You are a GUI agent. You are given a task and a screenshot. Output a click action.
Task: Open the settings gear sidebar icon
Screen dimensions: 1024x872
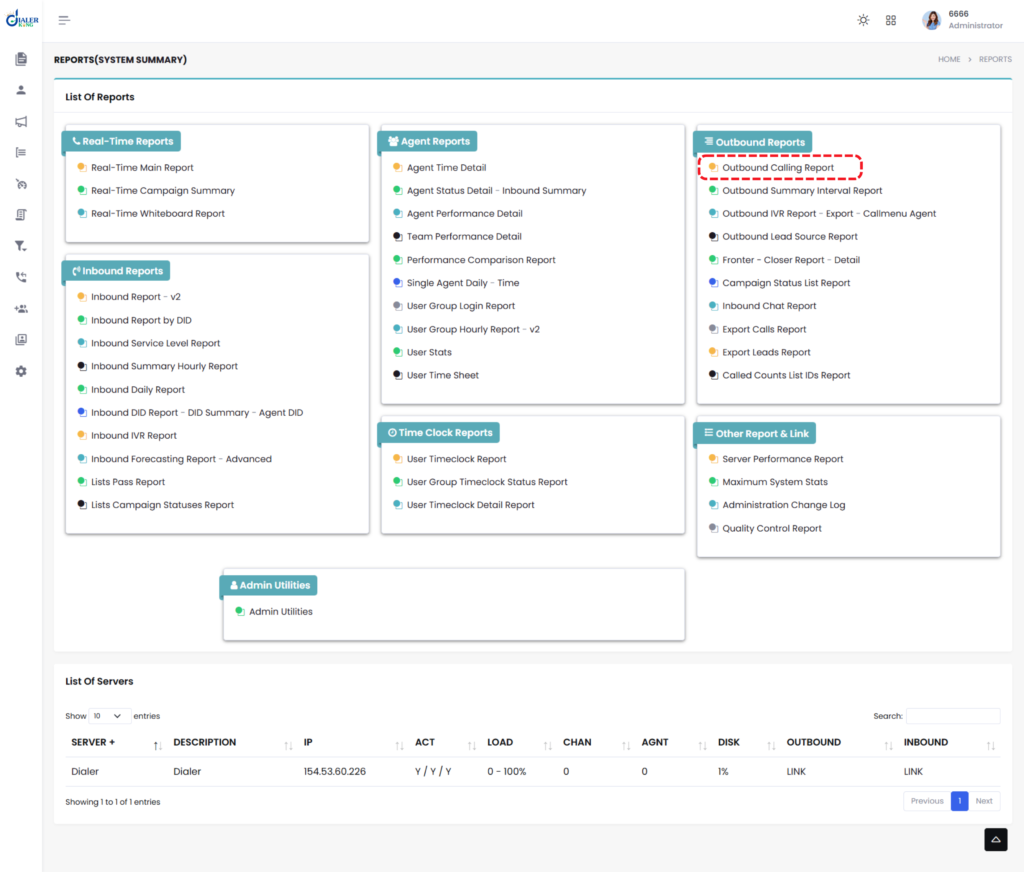[x=21, y=371]
